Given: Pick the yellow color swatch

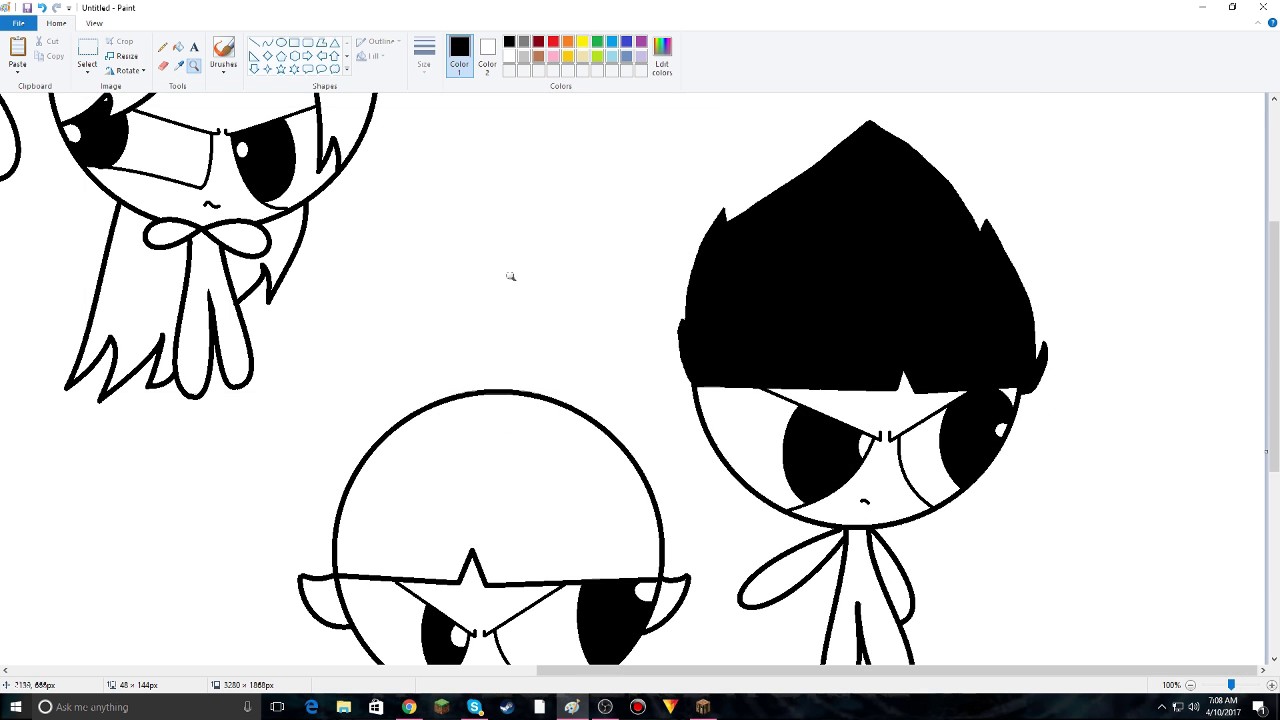Looking at the screenshot, I should coord(582,41).
